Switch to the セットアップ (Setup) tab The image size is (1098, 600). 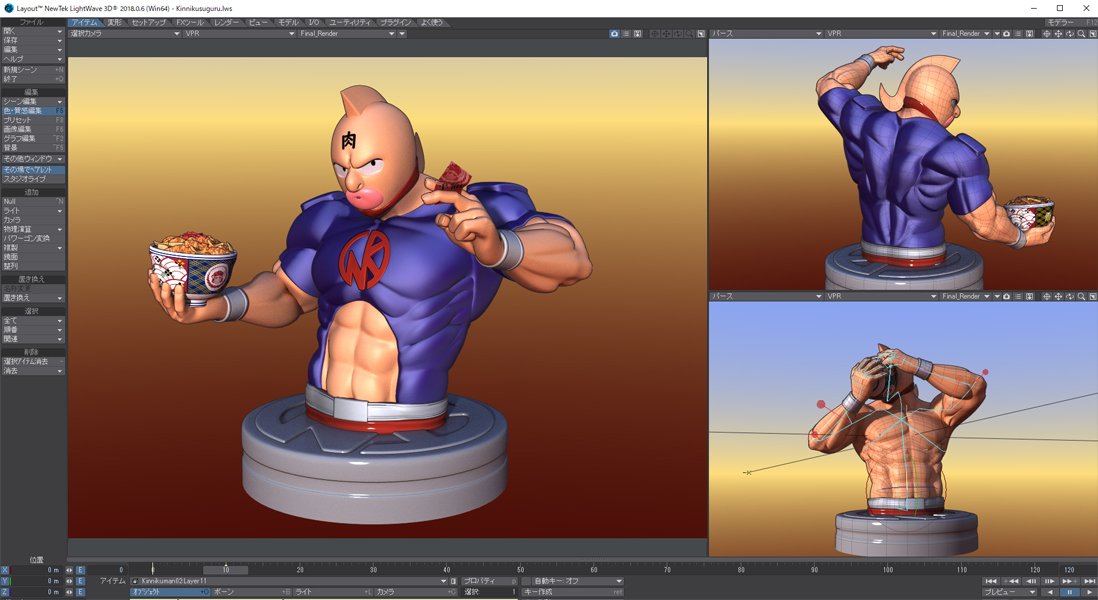pos(148,22)
